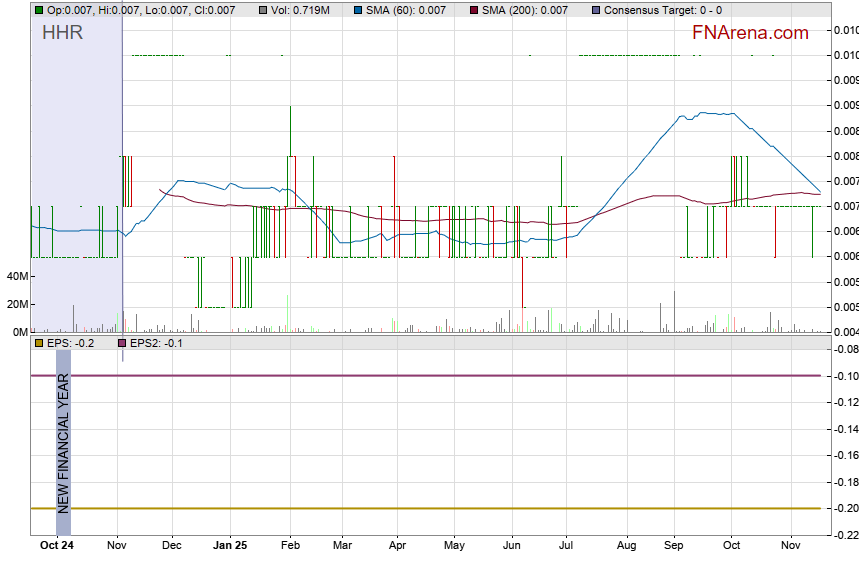859x566 pixels.
Task: Click the Consensus Target legend swatch
Action: pyautogui.click(x=597, y=10)
